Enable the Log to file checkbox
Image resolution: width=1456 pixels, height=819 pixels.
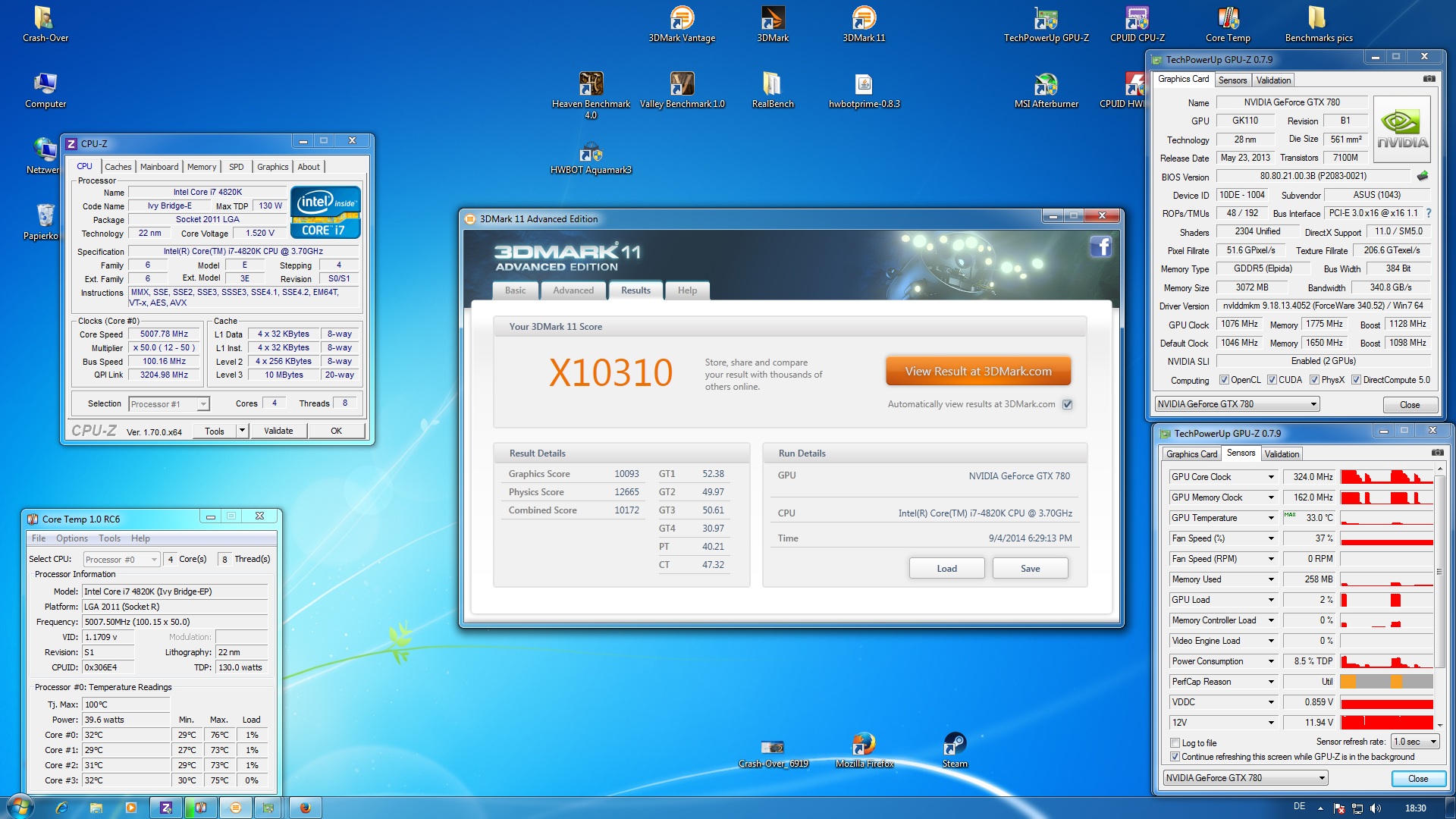(x=1175, y=743)
